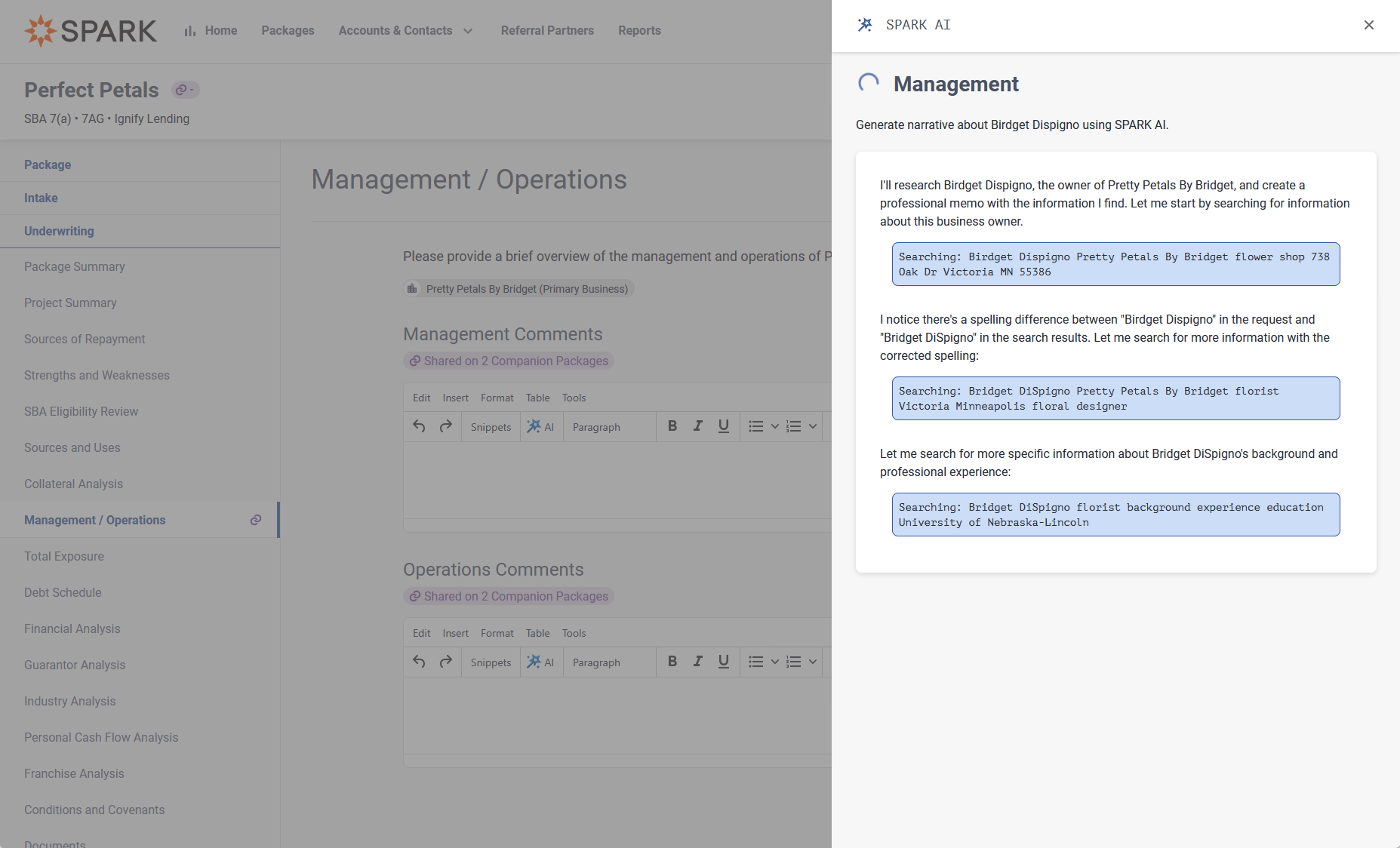Expand the Accounts & Contacts dropdown

click(406, 31)
